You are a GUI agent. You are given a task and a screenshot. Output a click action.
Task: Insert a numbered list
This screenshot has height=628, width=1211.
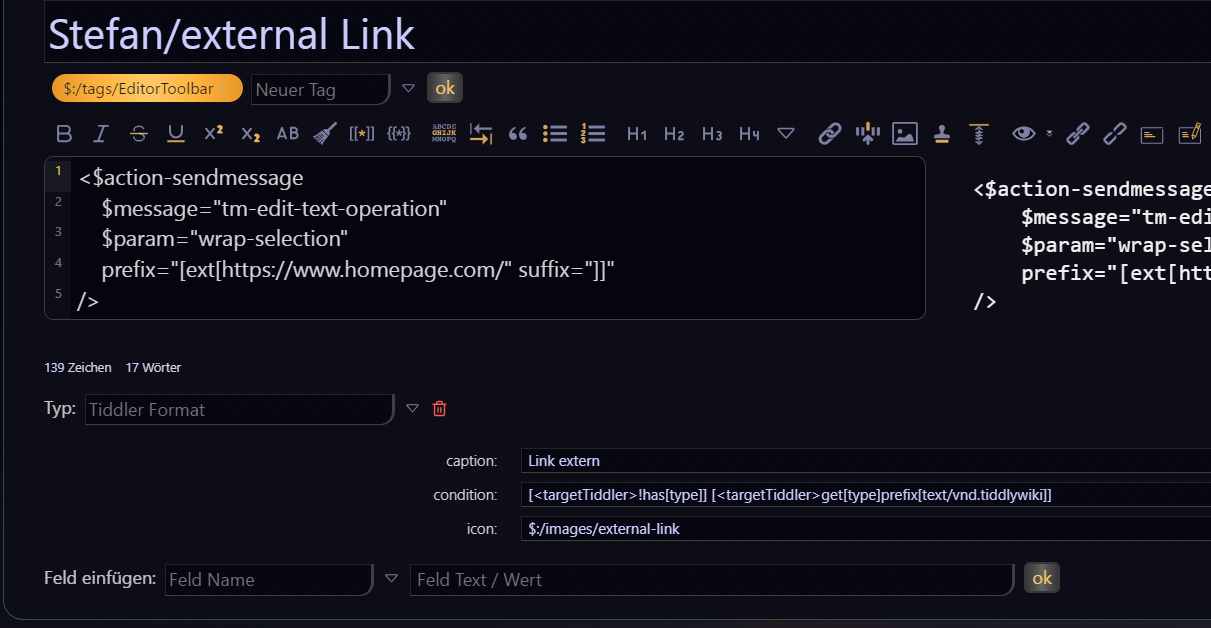(593, 134)
